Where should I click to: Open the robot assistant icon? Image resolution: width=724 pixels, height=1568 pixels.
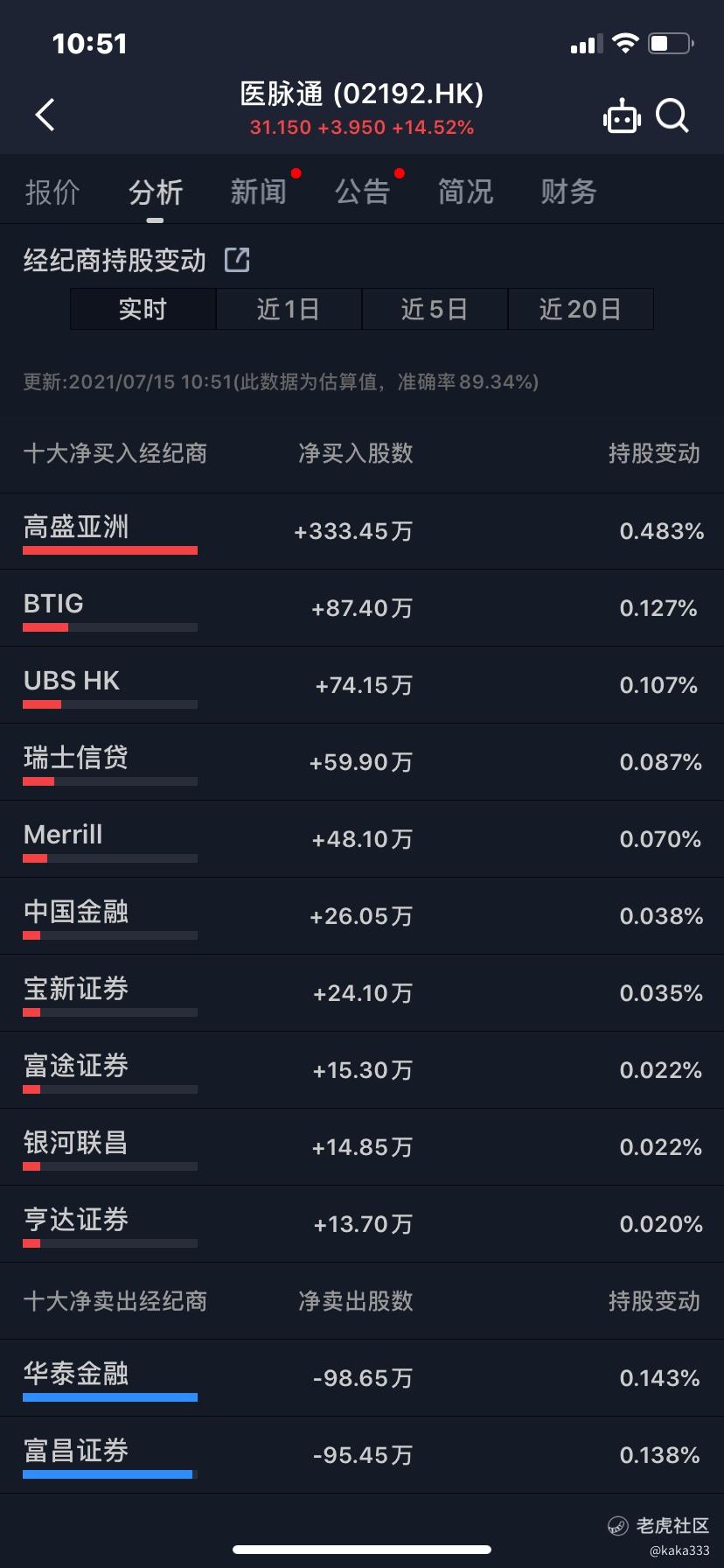tap(622, 115)
